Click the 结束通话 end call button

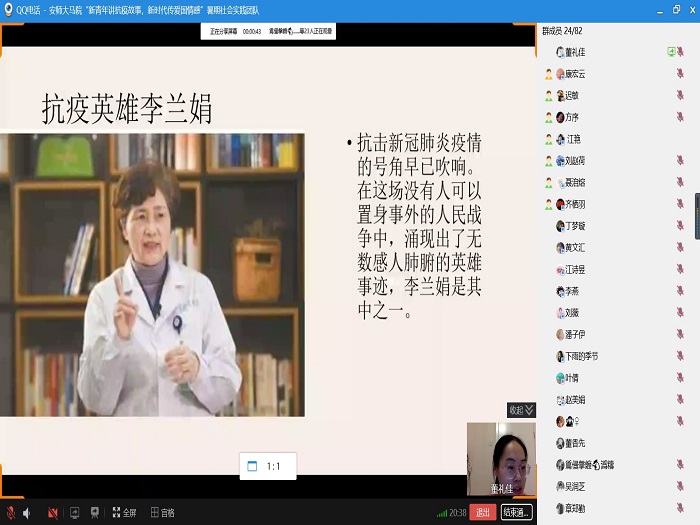coord(516,512)
